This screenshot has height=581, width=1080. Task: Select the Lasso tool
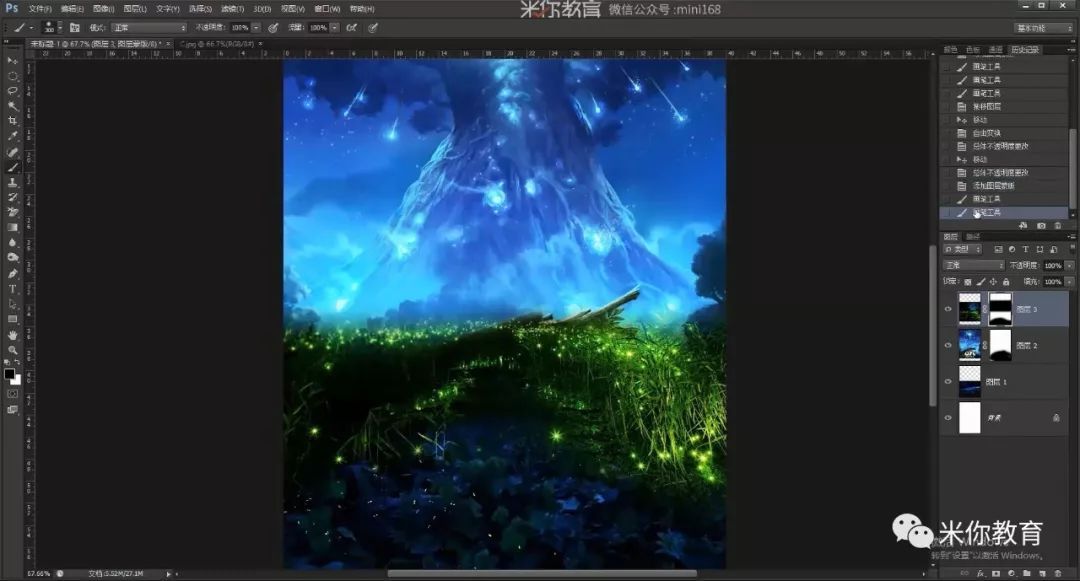click(x=12, y=91)
